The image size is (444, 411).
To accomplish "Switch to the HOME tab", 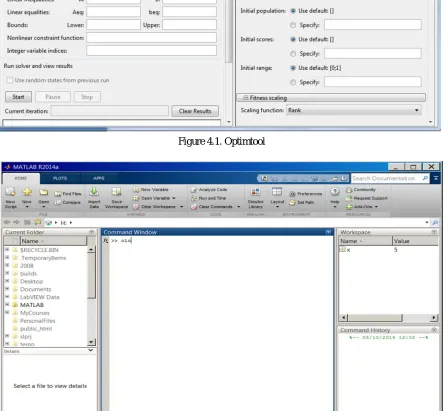I will [x=21, y=178].
